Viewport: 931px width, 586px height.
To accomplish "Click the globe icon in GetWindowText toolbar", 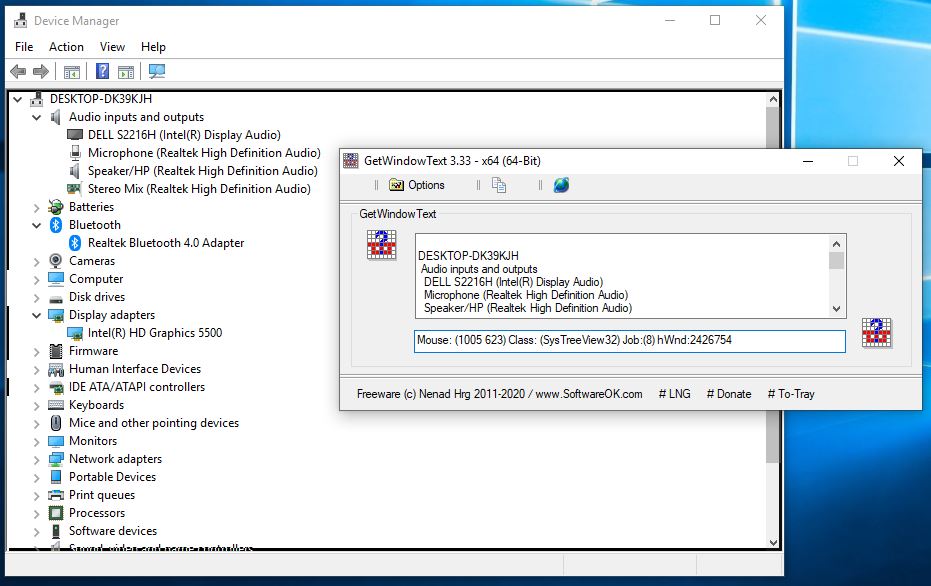I will click(561, 185).
